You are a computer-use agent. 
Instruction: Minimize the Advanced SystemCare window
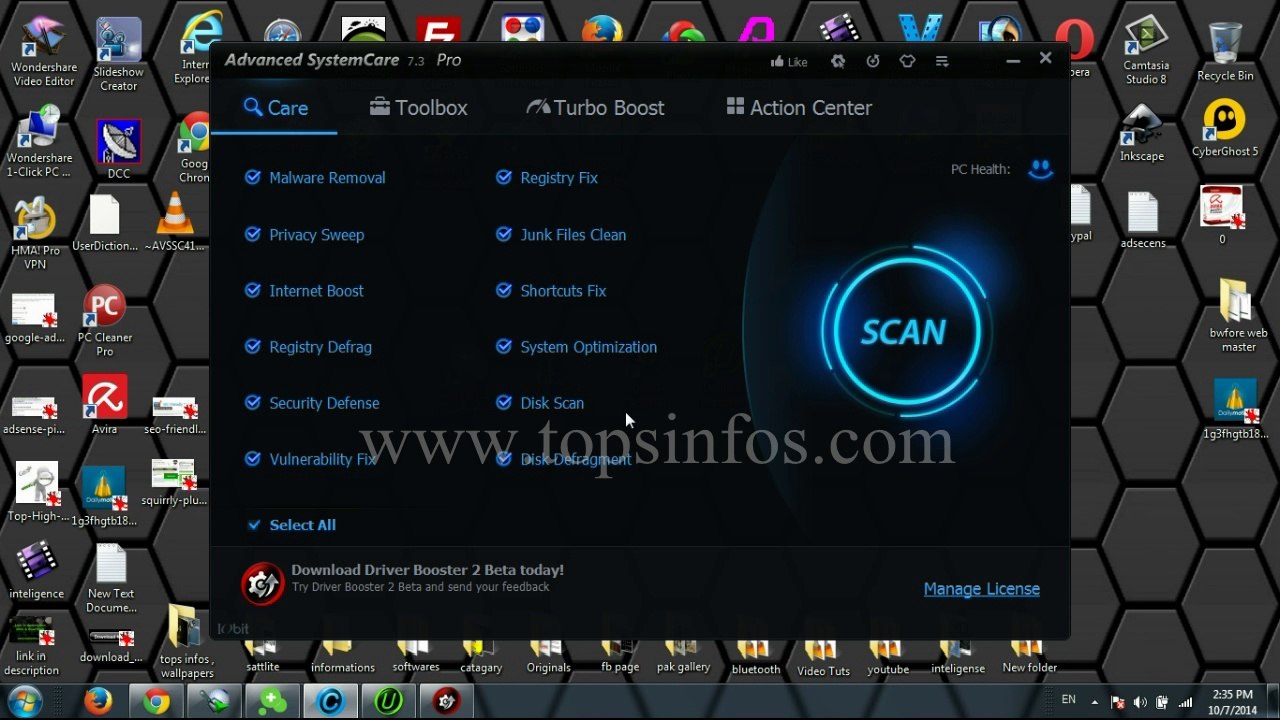point(1013,61)
